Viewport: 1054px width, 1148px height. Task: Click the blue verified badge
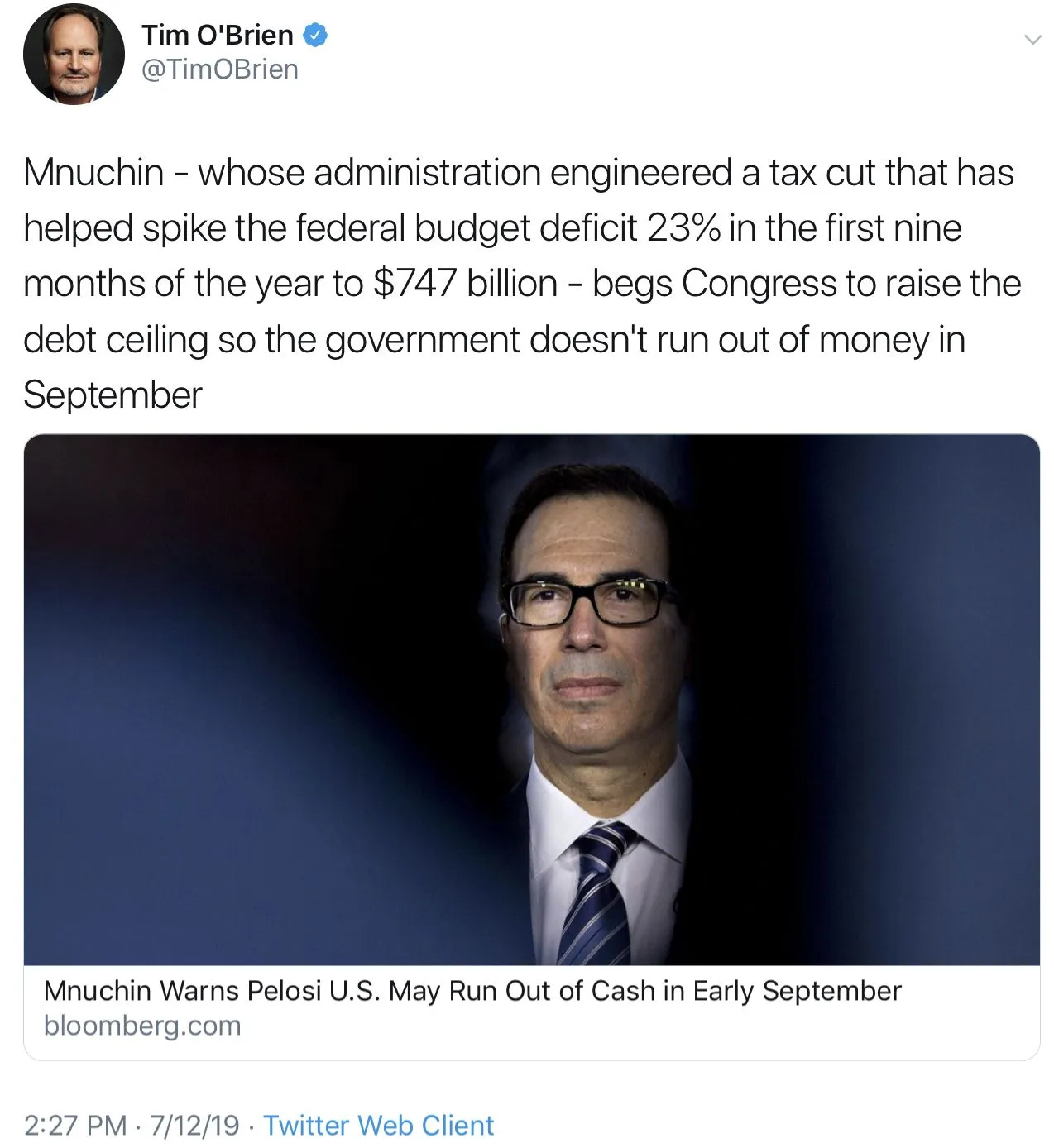[x=315, y=36]
